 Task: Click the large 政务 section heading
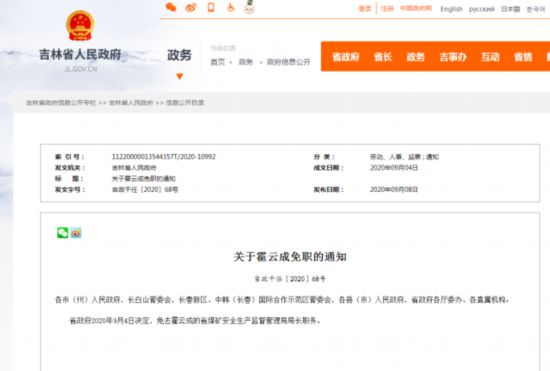179,55
